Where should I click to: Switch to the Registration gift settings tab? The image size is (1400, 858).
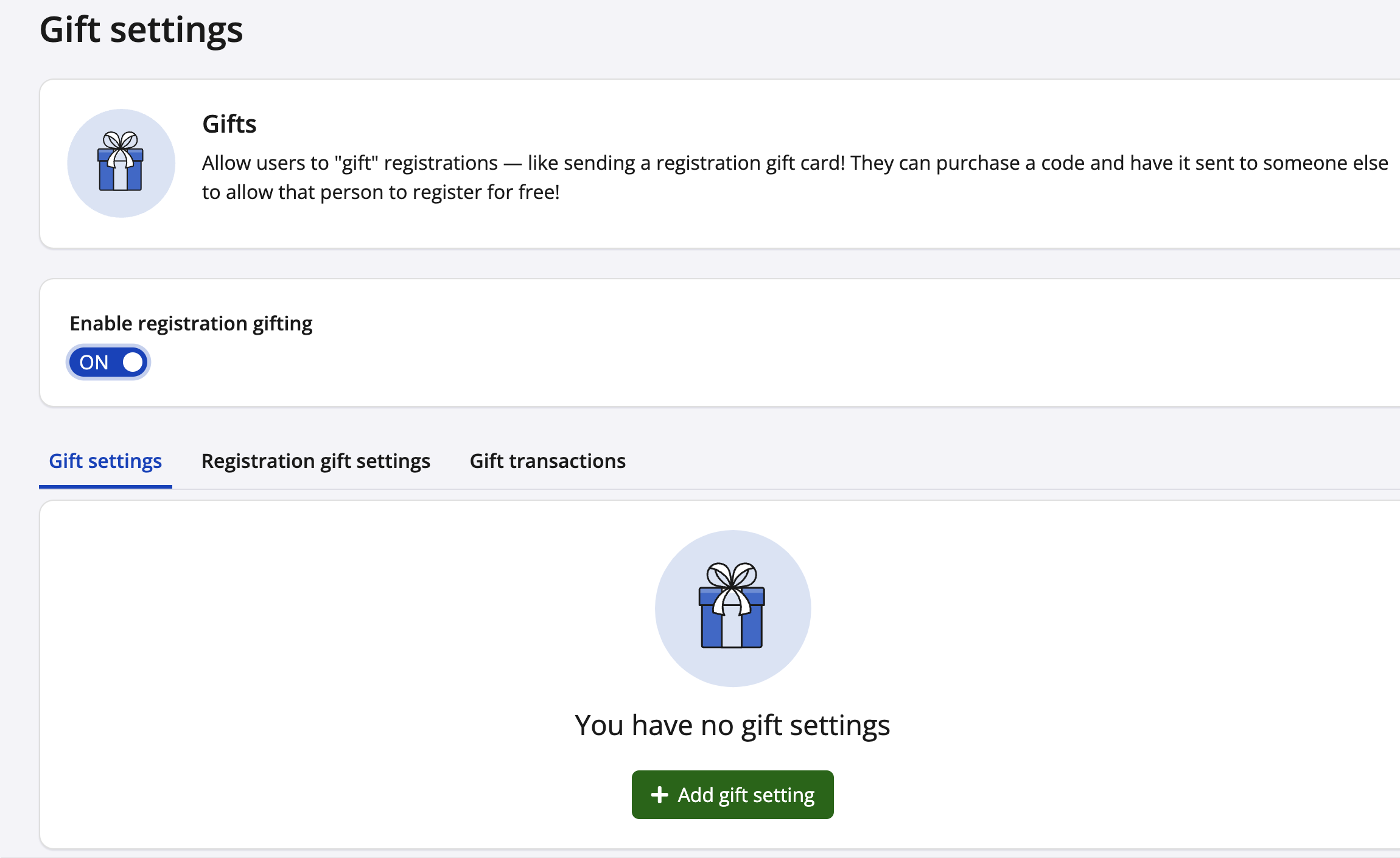[x=315, y=461]
